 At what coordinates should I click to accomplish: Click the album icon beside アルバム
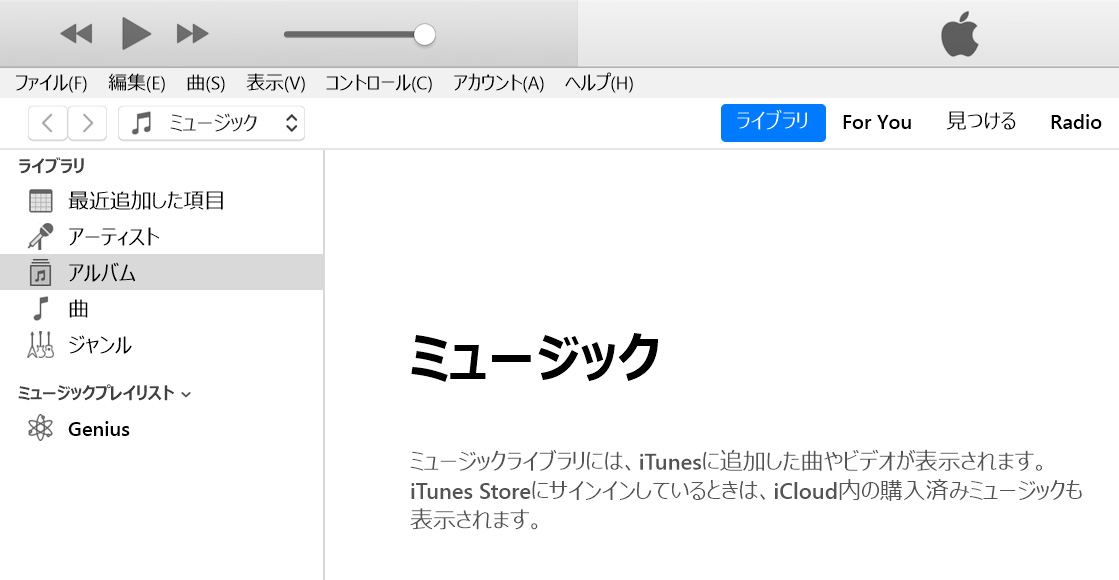[x=41, y=273]
